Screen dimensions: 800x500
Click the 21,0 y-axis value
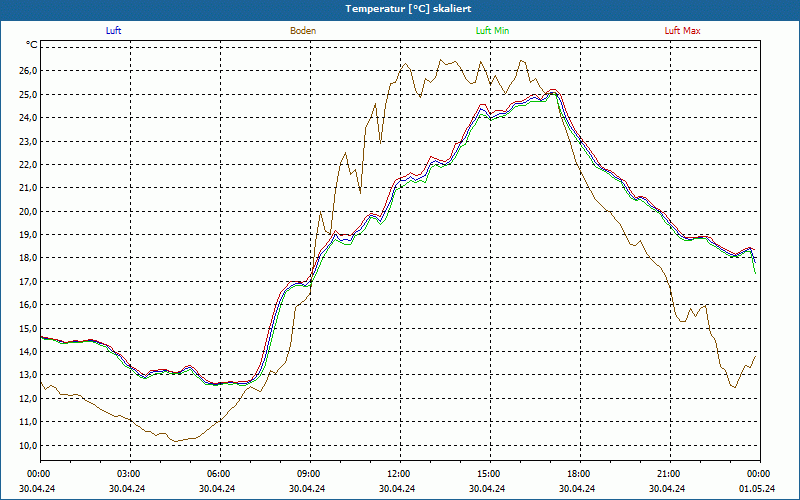(x=29, y=188)
